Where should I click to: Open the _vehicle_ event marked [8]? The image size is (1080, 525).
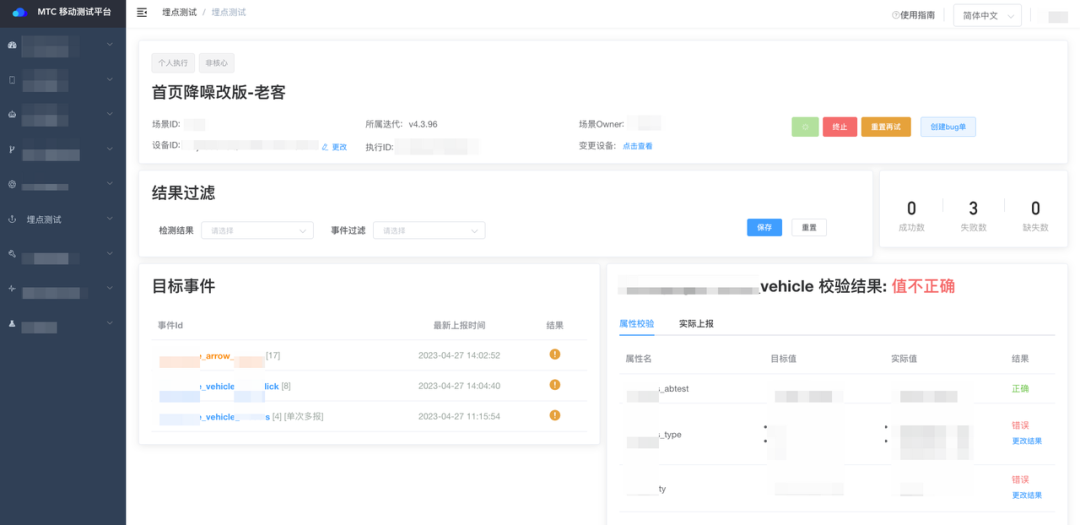[x=219, y=387]
